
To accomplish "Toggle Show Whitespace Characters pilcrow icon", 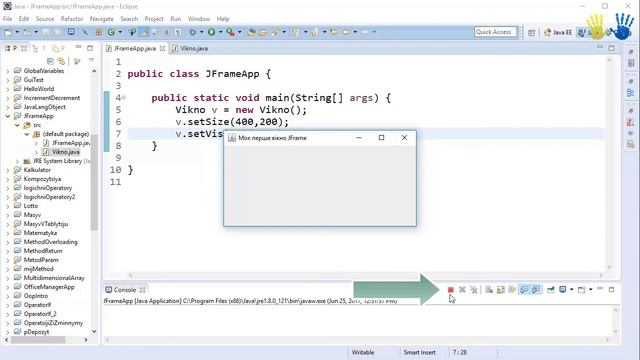I will tap(178, 32).
